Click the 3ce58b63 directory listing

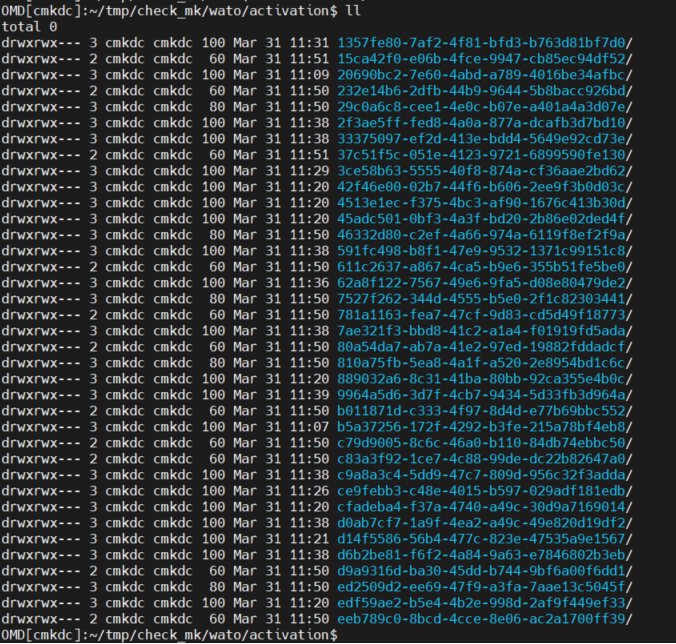pyautogui.click(x=484, y=170)
